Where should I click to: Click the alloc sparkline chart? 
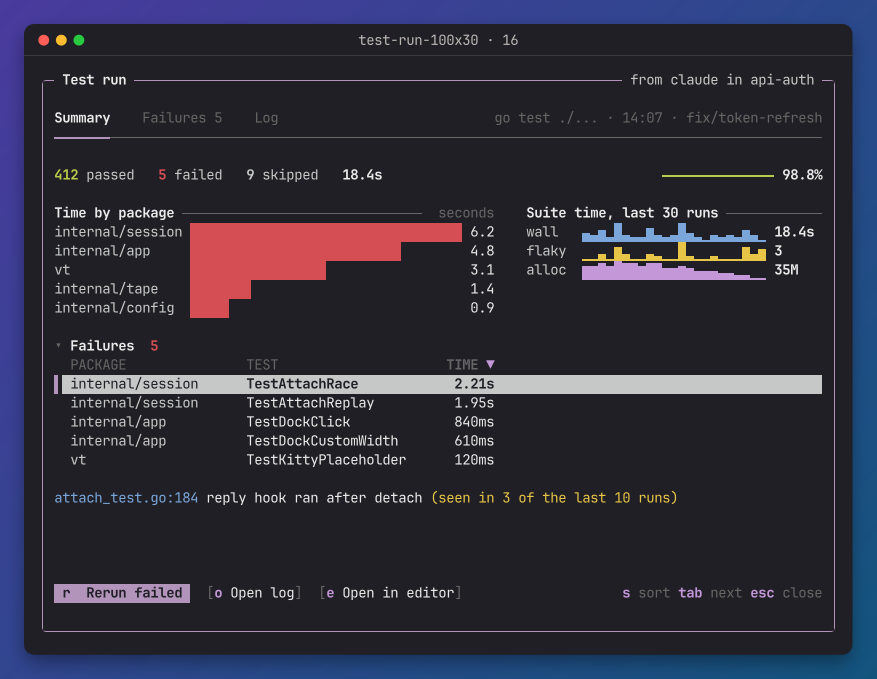[673, 270]
